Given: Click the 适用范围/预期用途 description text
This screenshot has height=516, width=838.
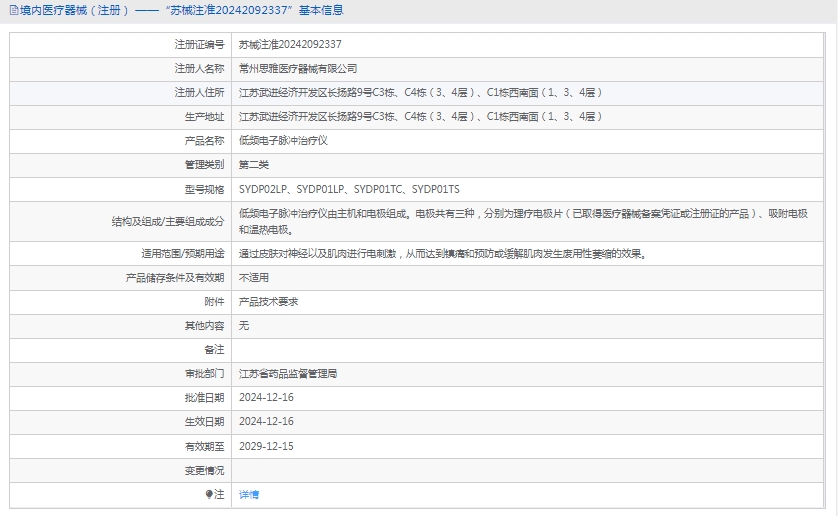Looking at the screenshot, I should pos(442,254).
